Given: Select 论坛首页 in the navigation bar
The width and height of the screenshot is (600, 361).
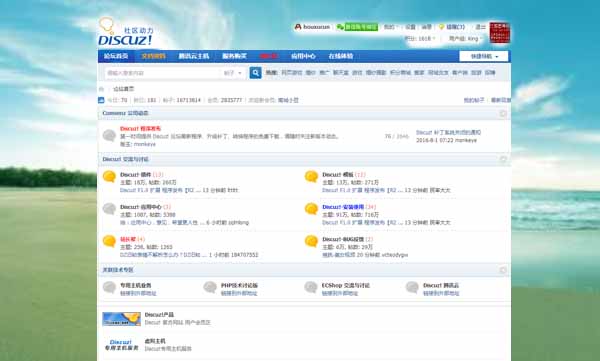Looking at the screenshot, I should pyautogui.click(x=116, y=56).
